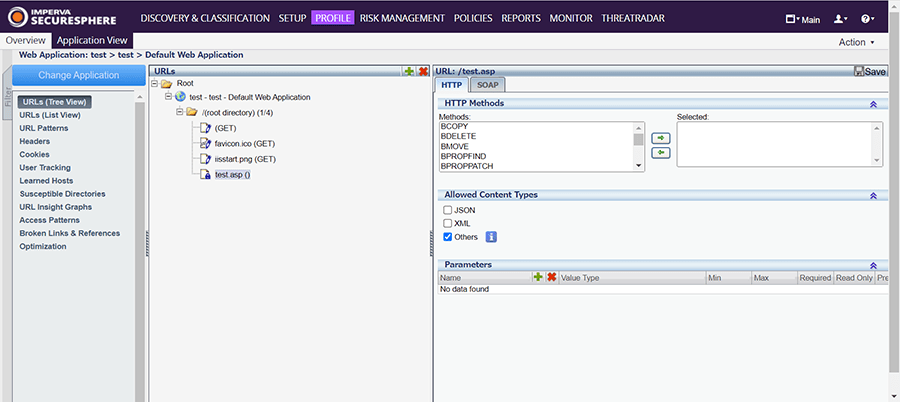Open the help question mark menu
900x402 pixels.
point(866,18)
